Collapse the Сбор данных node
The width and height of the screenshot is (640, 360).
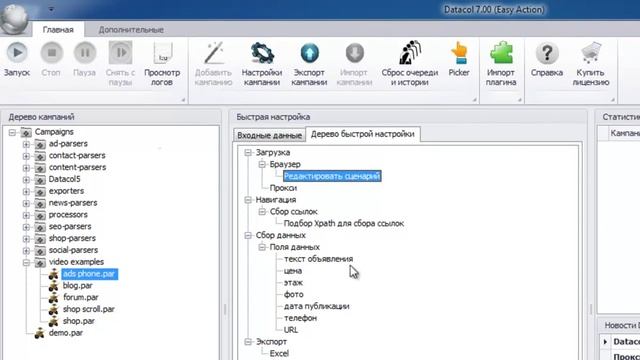[x=248, y=236]
